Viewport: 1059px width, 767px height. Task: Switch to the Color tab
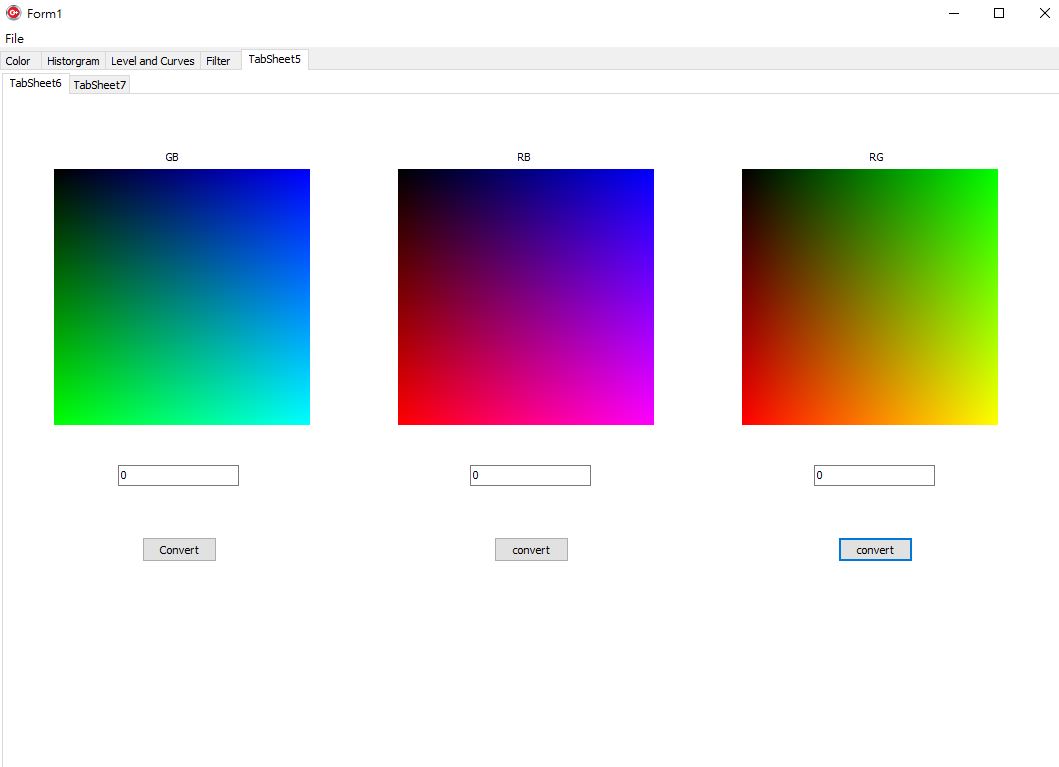tap(18, 61)
